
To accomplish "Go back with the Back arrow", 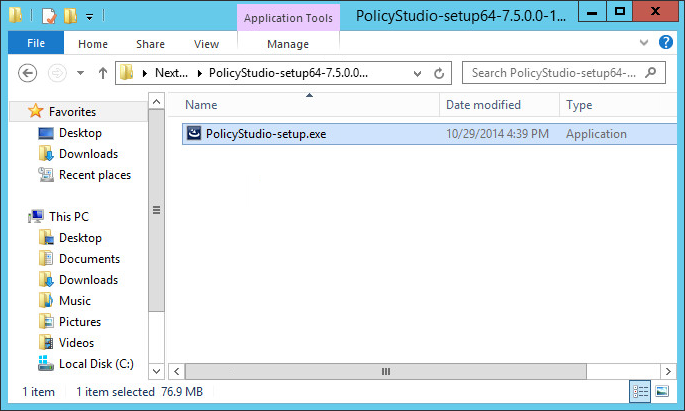I will [28, 73].
